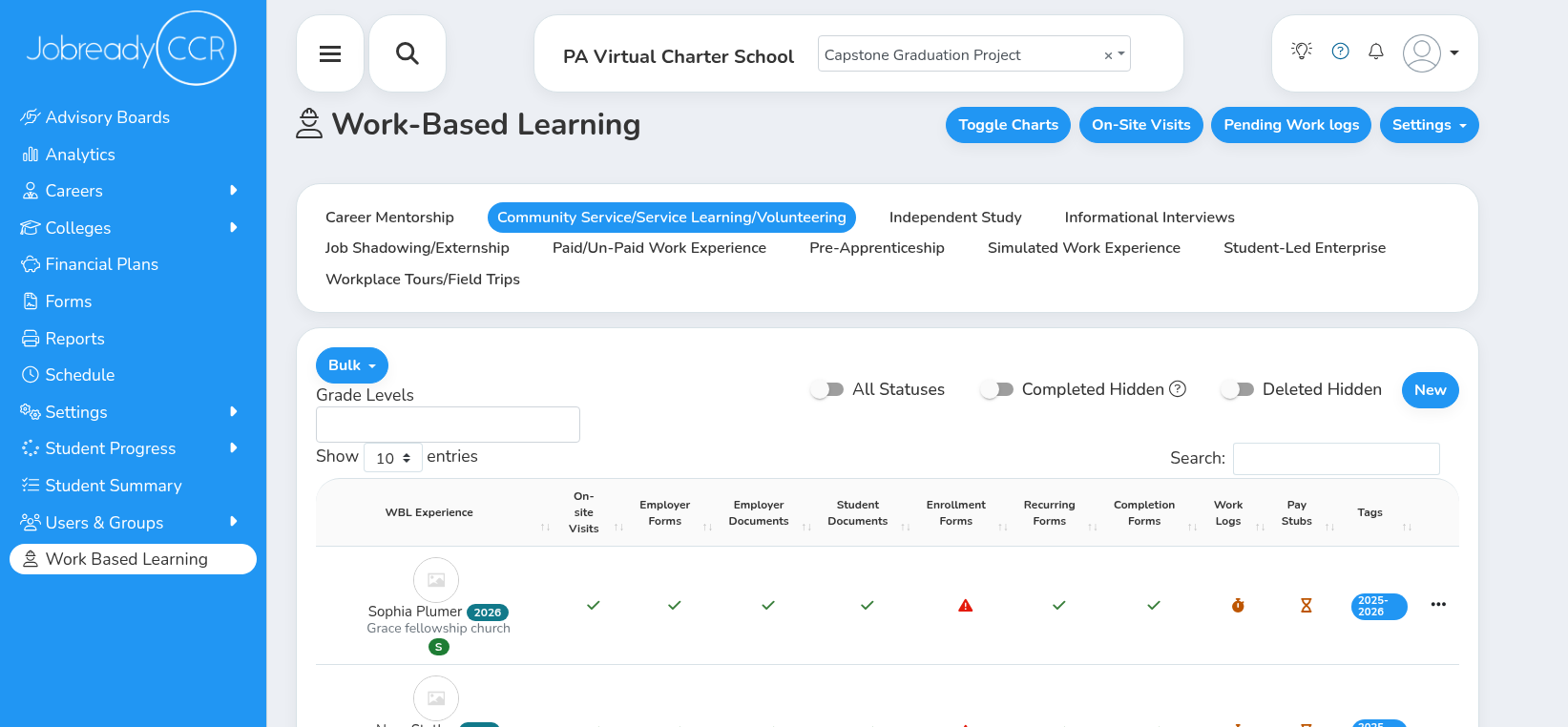Open the hamburger menu button
1568x727 pixels.
click(x=330, y=53)
